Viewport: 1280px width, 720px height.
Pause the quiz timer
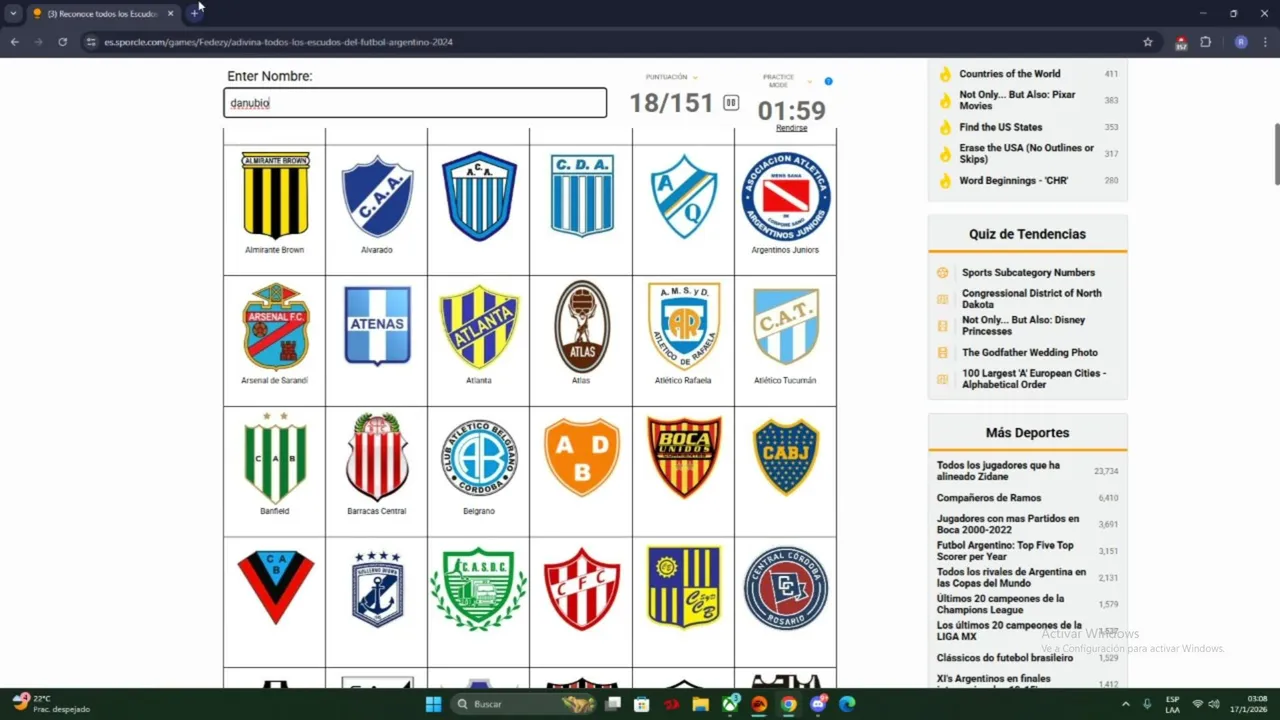click(x=731, y=103)
